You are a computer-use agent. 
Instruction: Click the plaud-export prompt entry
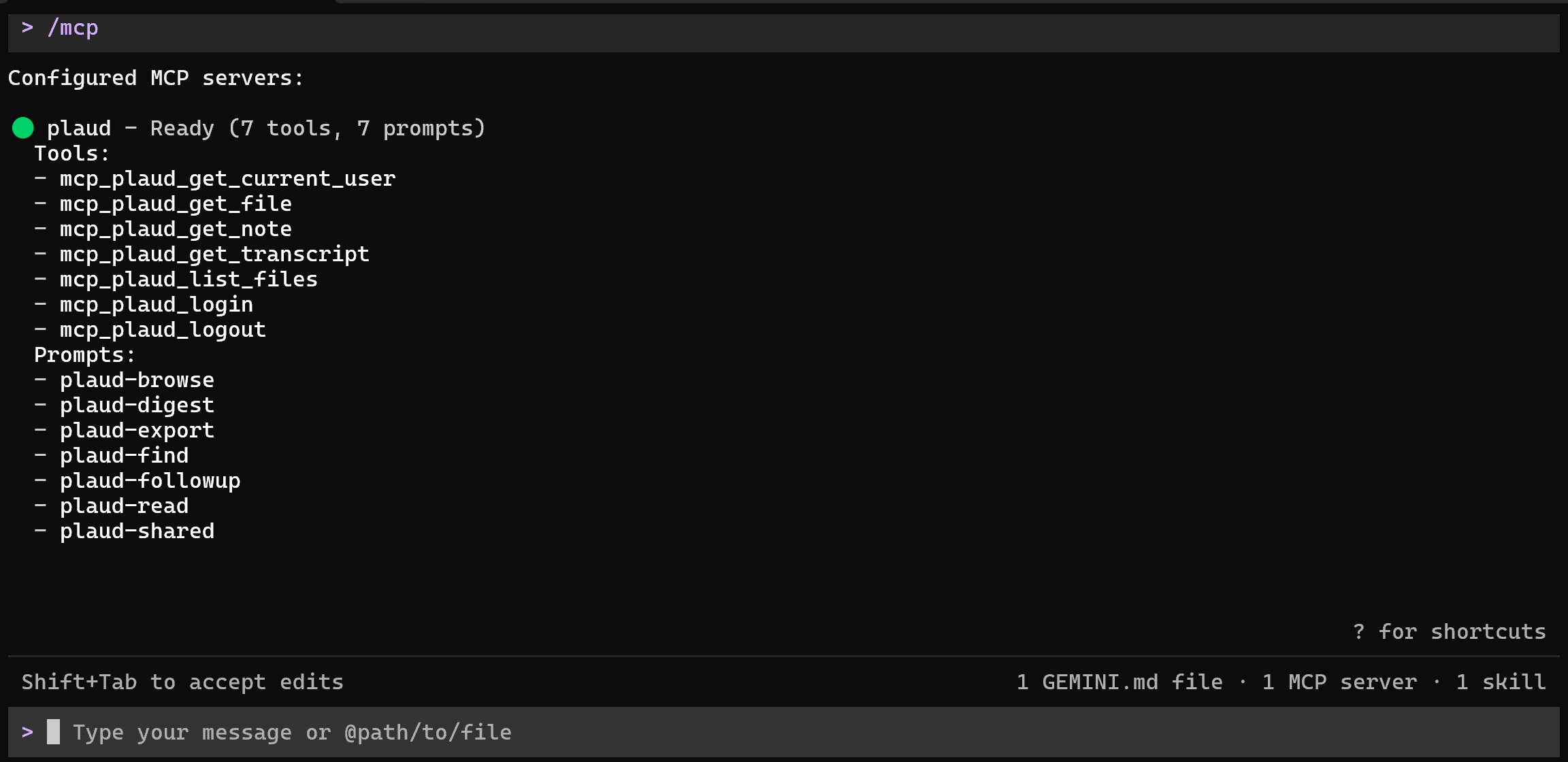pos(137,431)
